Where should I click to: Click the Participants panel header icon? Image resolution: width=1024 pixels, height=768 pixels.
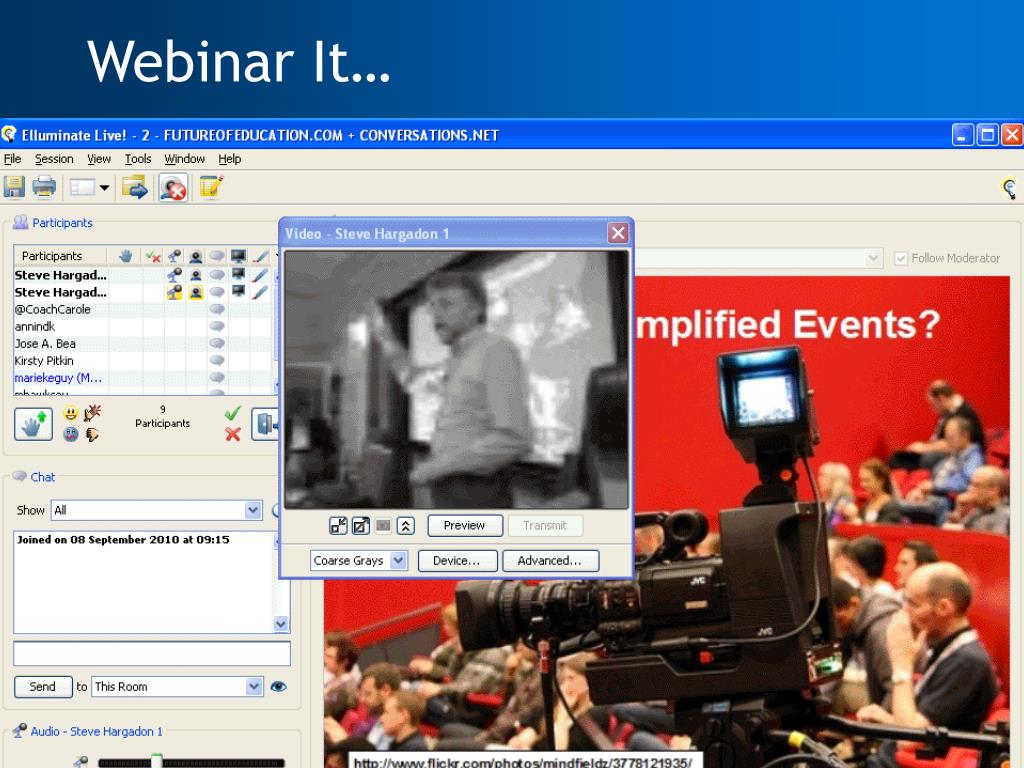(20, 223)
